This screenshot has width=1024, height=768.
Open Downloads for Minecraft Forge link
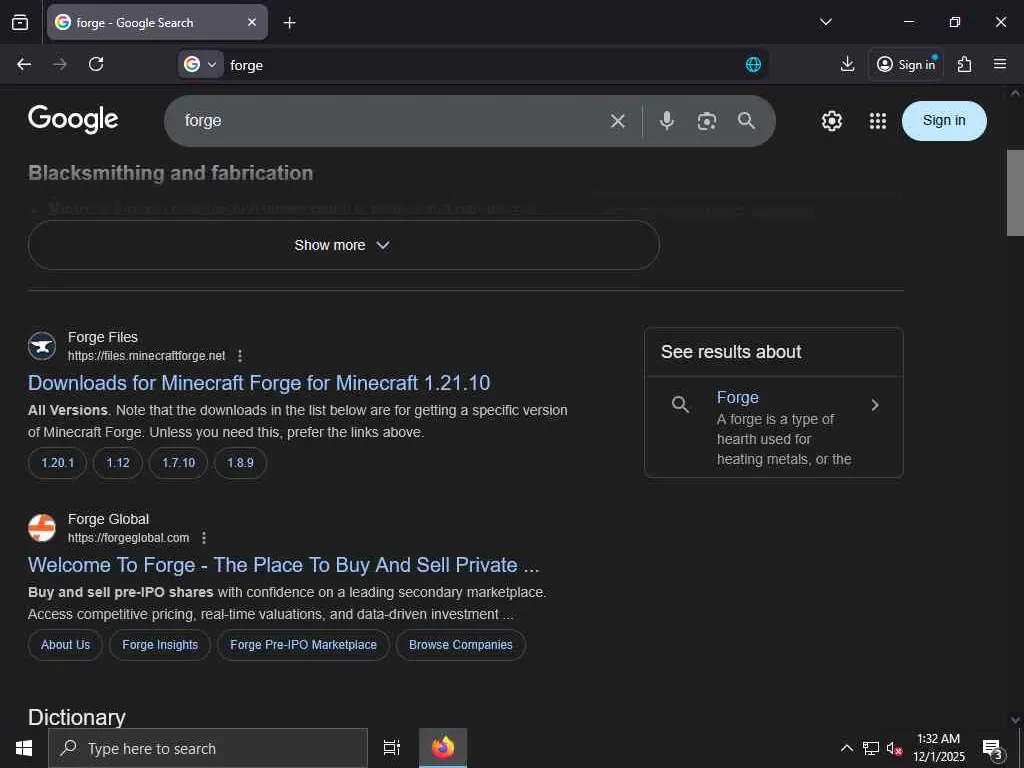click(x=259, y=383)
